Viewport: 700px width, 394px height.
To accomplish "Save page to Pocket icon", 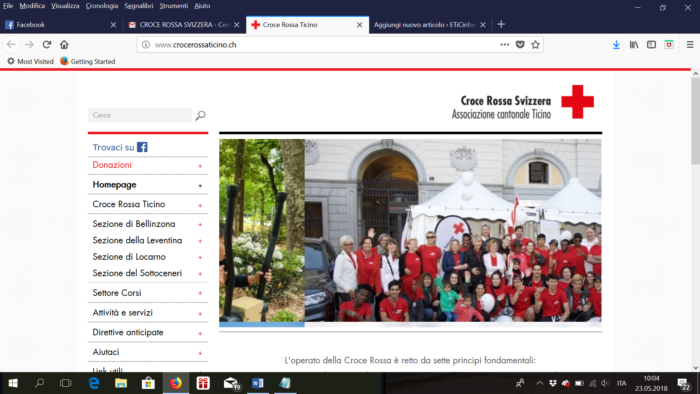I will [520, 45].
